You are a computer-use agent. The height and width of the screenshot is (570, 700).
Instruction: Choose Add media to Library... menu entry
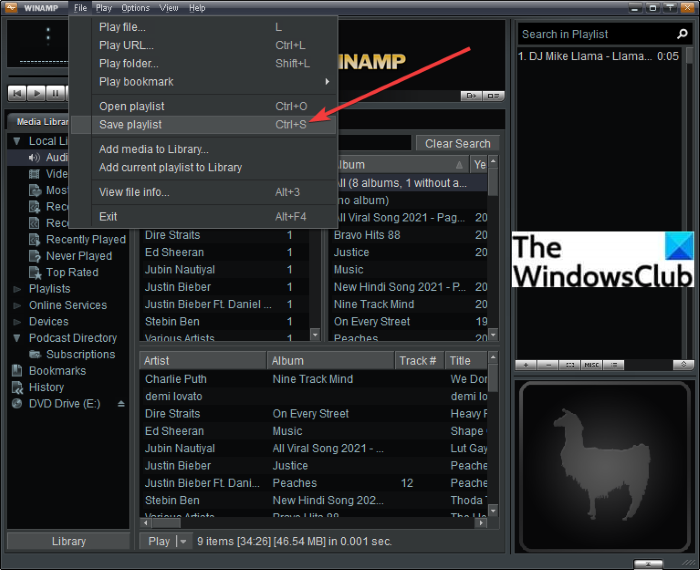(203, 149)
